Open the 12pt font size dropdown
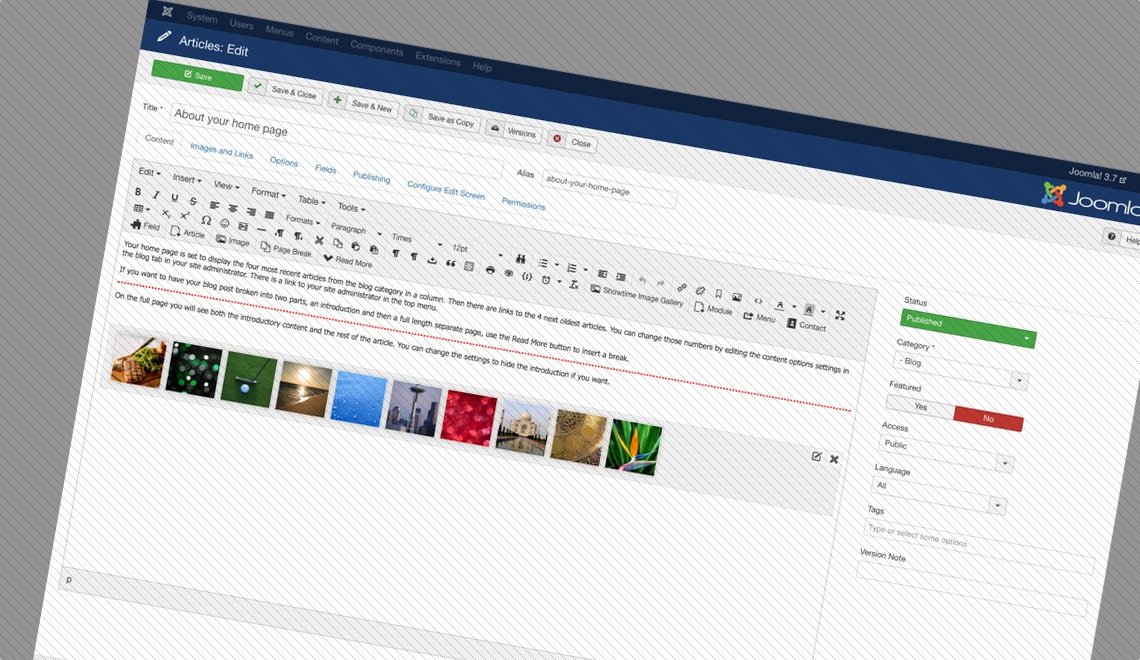 (x=477, y=251)
